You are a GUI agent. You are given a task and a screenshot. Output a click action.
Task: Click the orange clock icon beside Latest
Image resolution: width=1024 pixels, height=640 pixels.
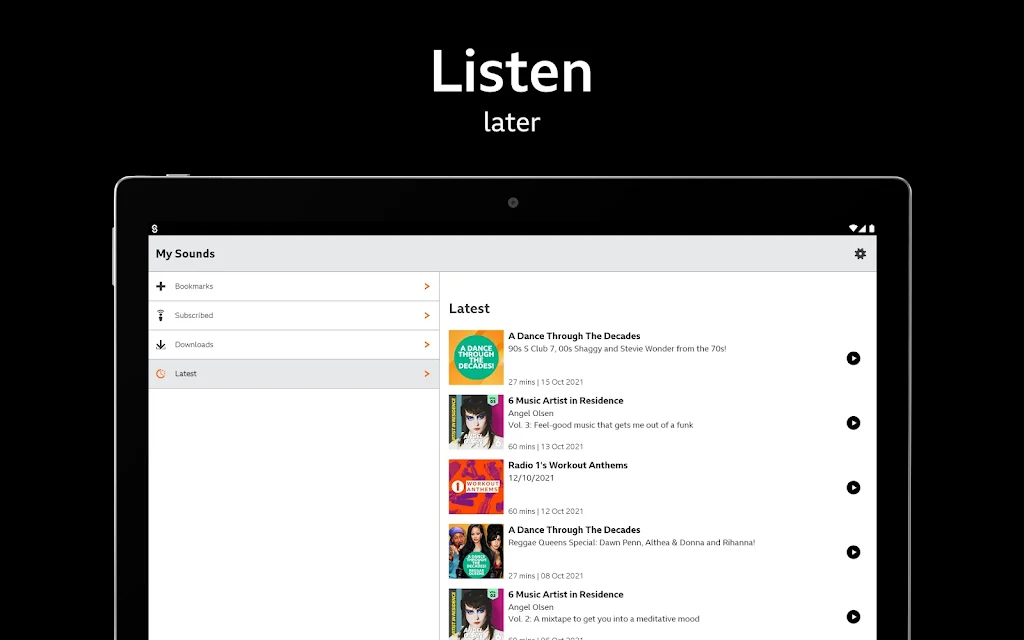tap(161, 374)
